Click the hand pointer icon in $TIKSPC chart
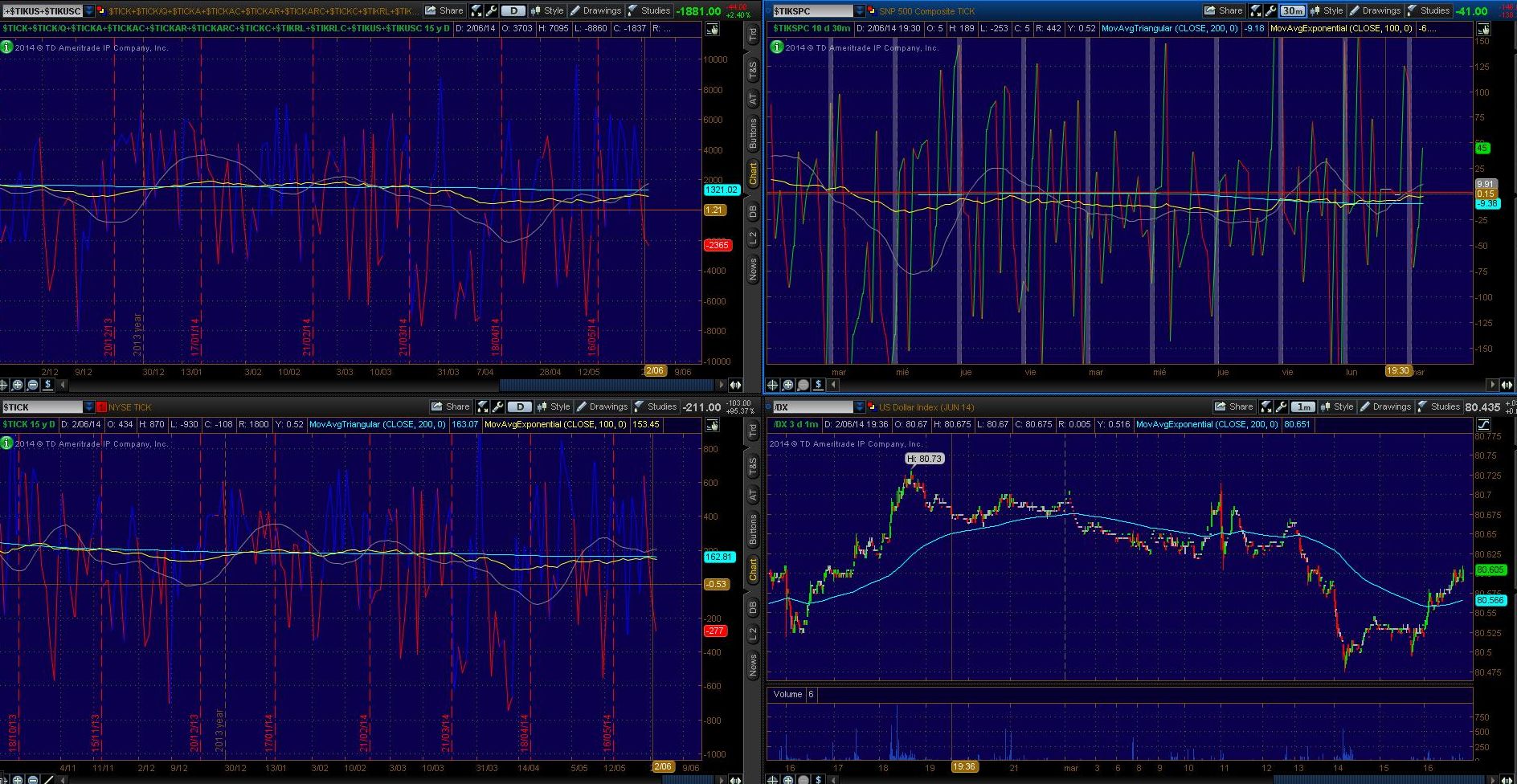The image size is (1517, 784). point(1483,29)
